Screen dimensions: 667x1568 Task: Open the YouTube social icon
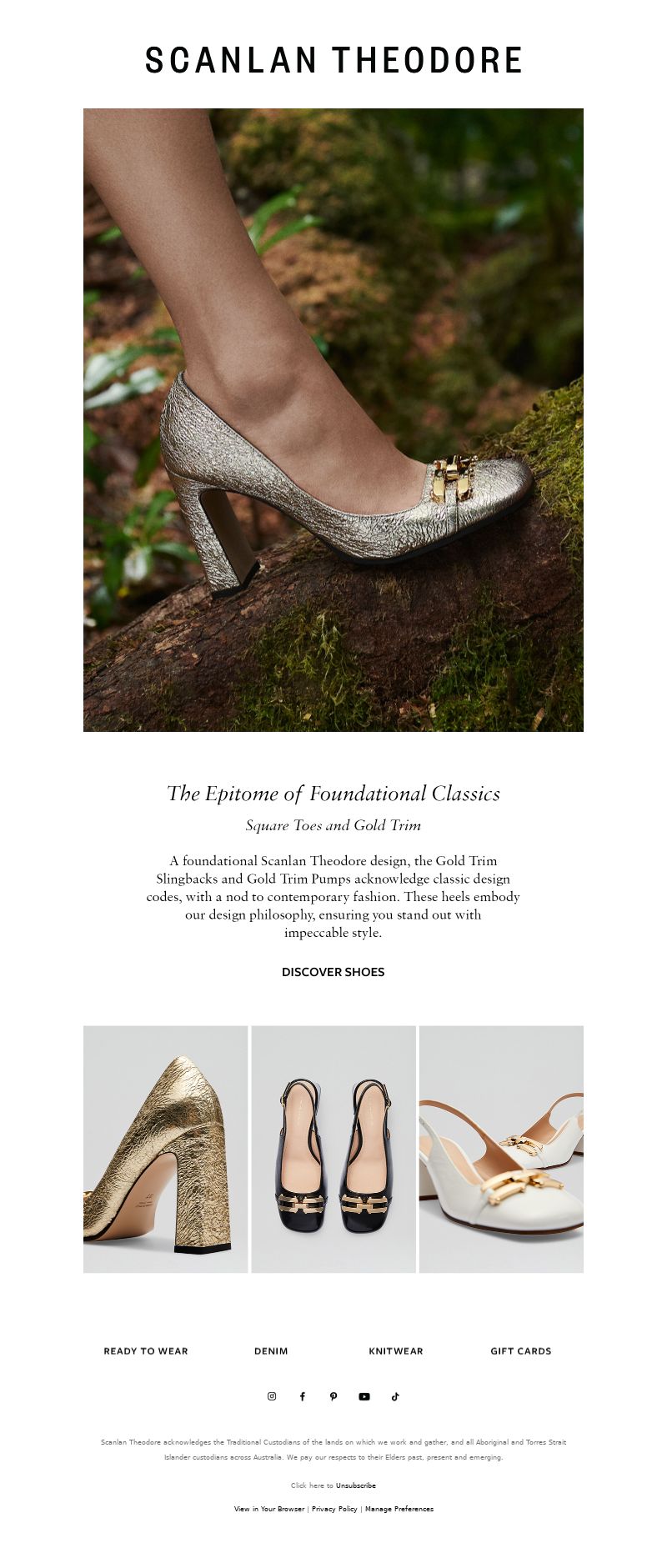coord(364,1396)
